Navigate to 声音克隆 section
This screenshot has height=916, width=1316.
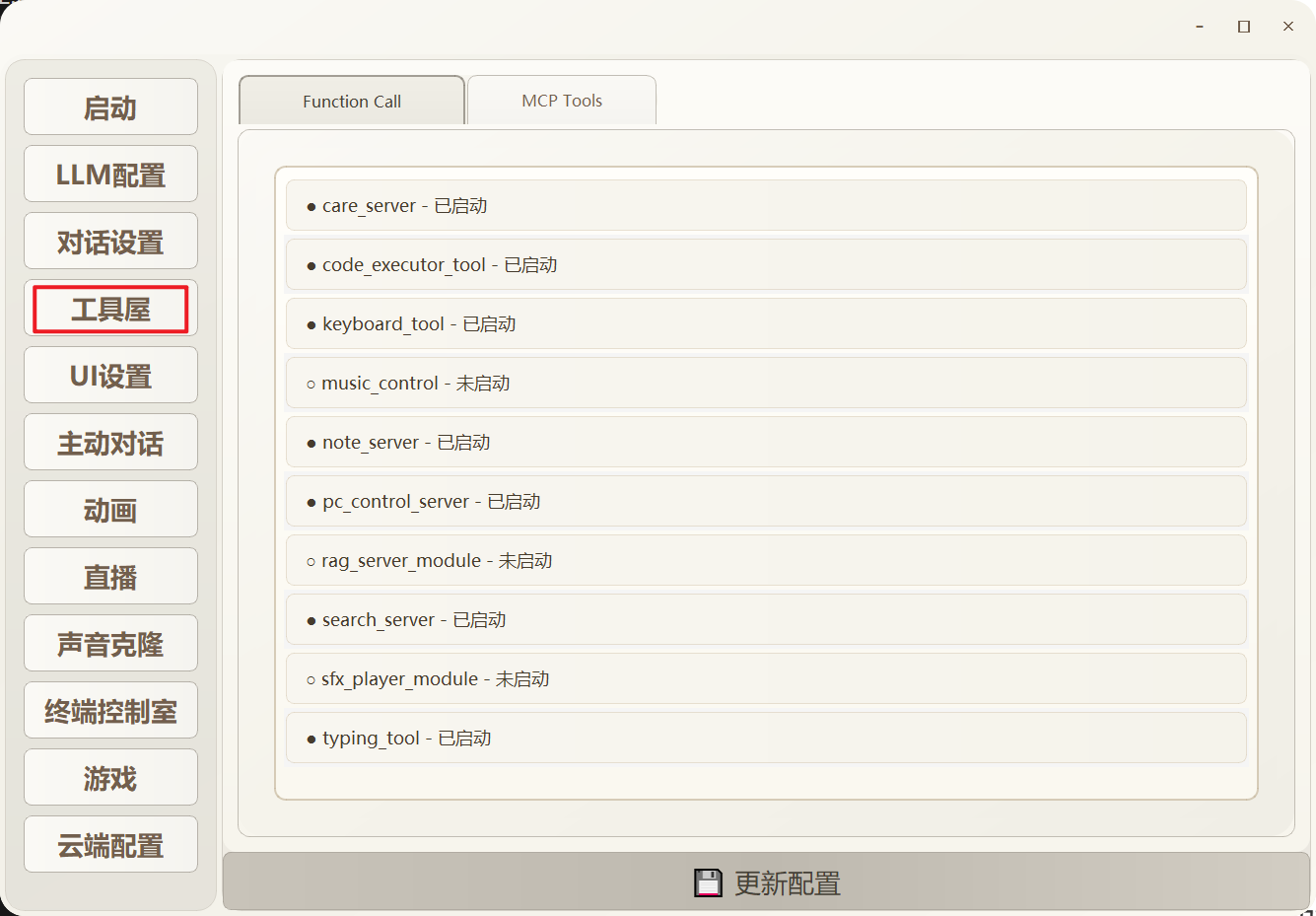pos(110,644)
